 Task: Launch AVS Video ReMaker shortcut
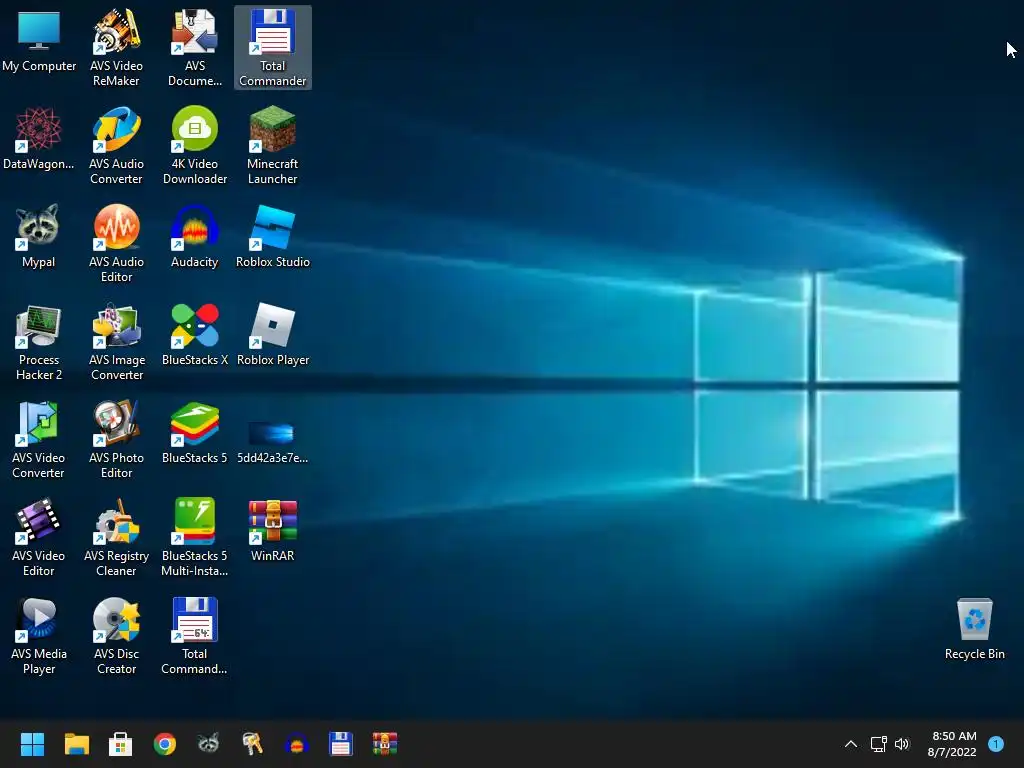point(116,47)
